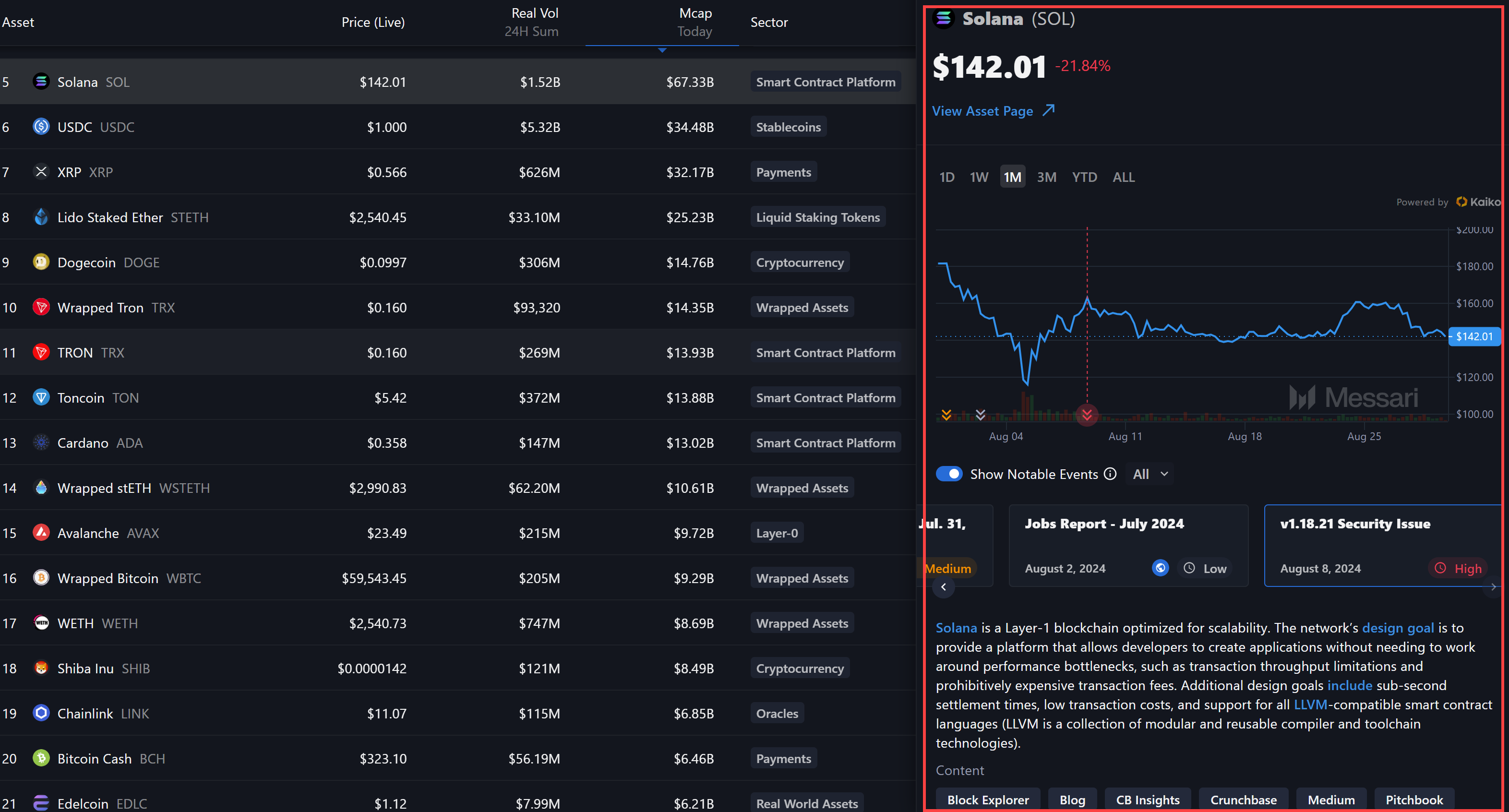Open the Crunchbase content button
The width and height of the screenshot is (1509, 812).
[x=1243, y=800]
